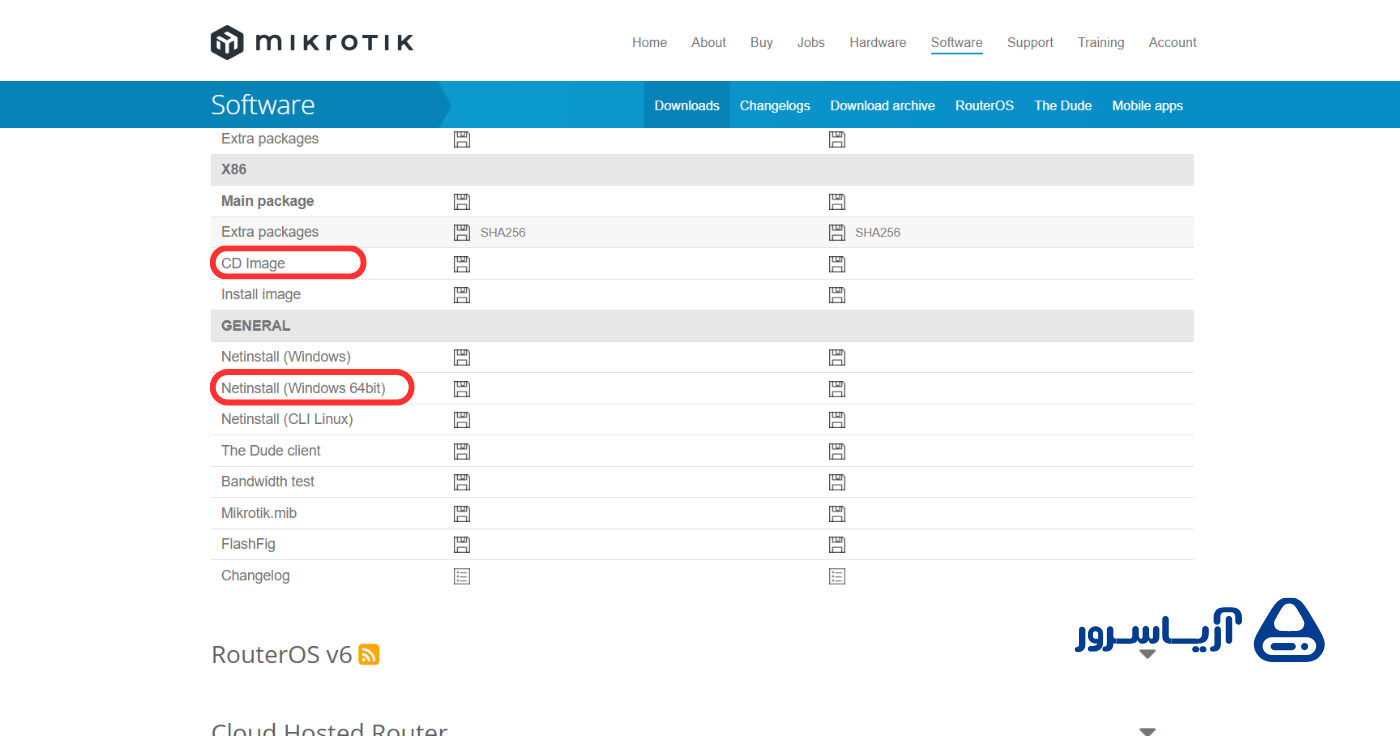Click the FlashFig label
Screen dimensions: 1400x736
(x=248, y=544)
